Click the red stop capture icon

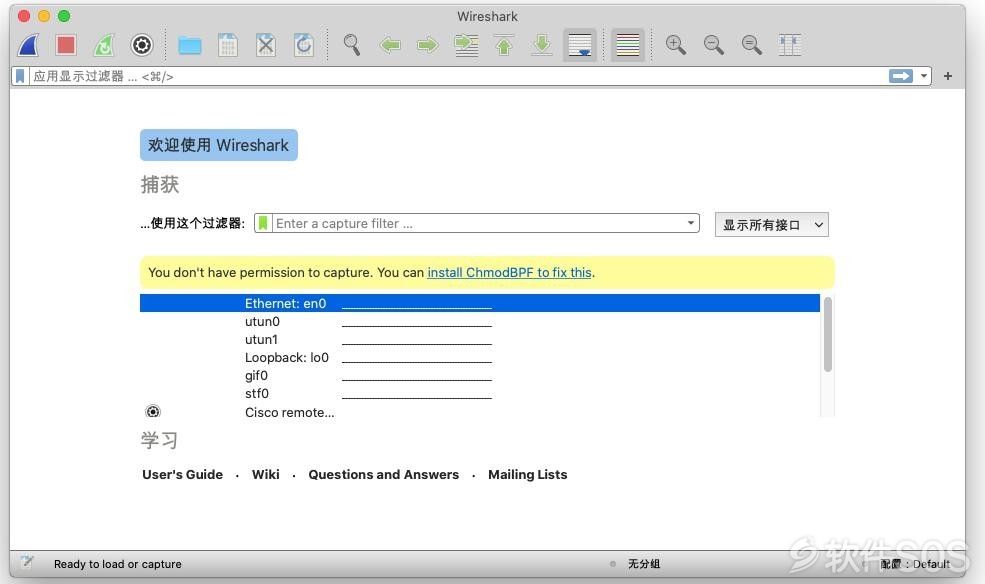pyautogui.click(x=66, y=45)
